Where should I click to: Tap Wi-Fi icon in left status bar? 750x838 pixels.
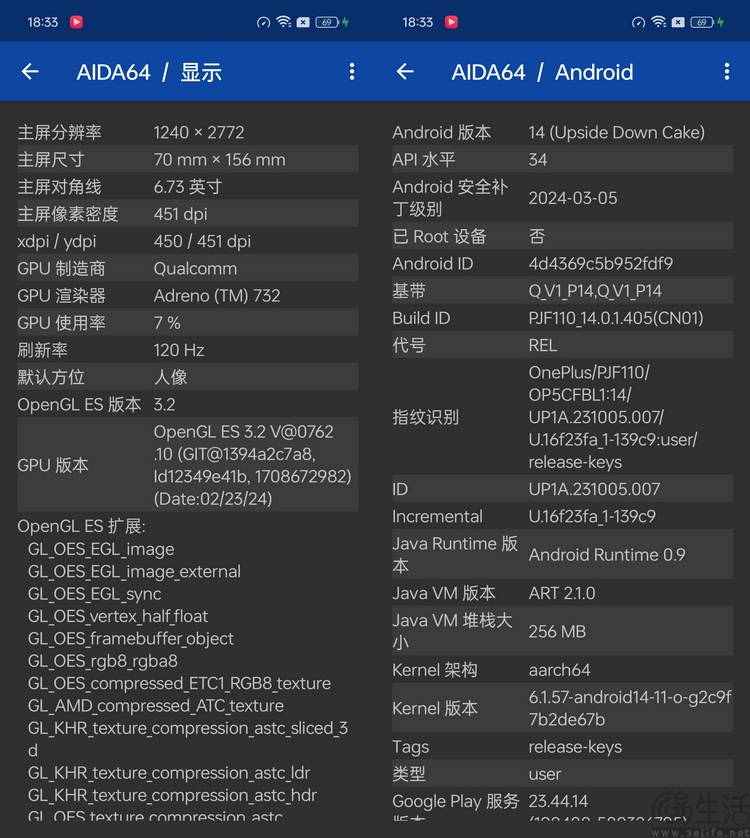[283, 22]
